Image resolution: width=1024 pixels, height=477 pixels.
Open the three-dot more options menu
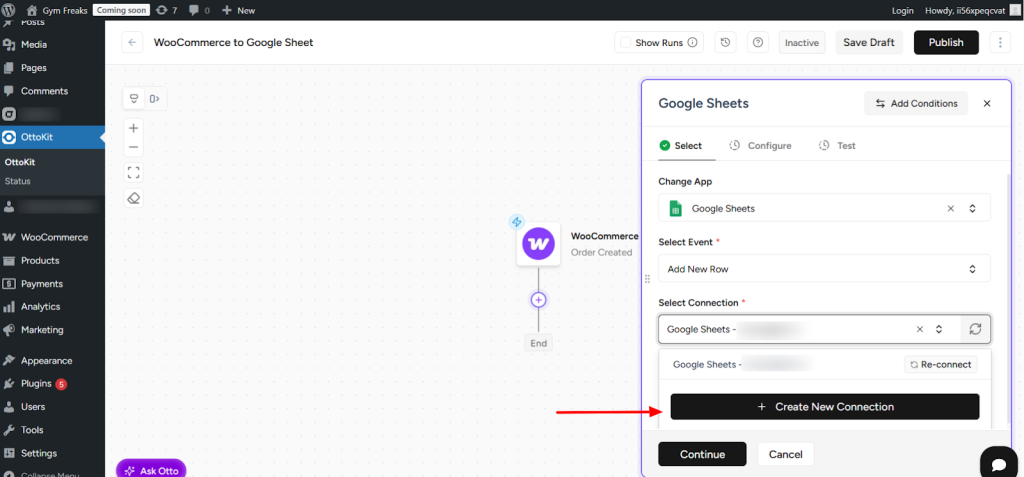point(999,43)
